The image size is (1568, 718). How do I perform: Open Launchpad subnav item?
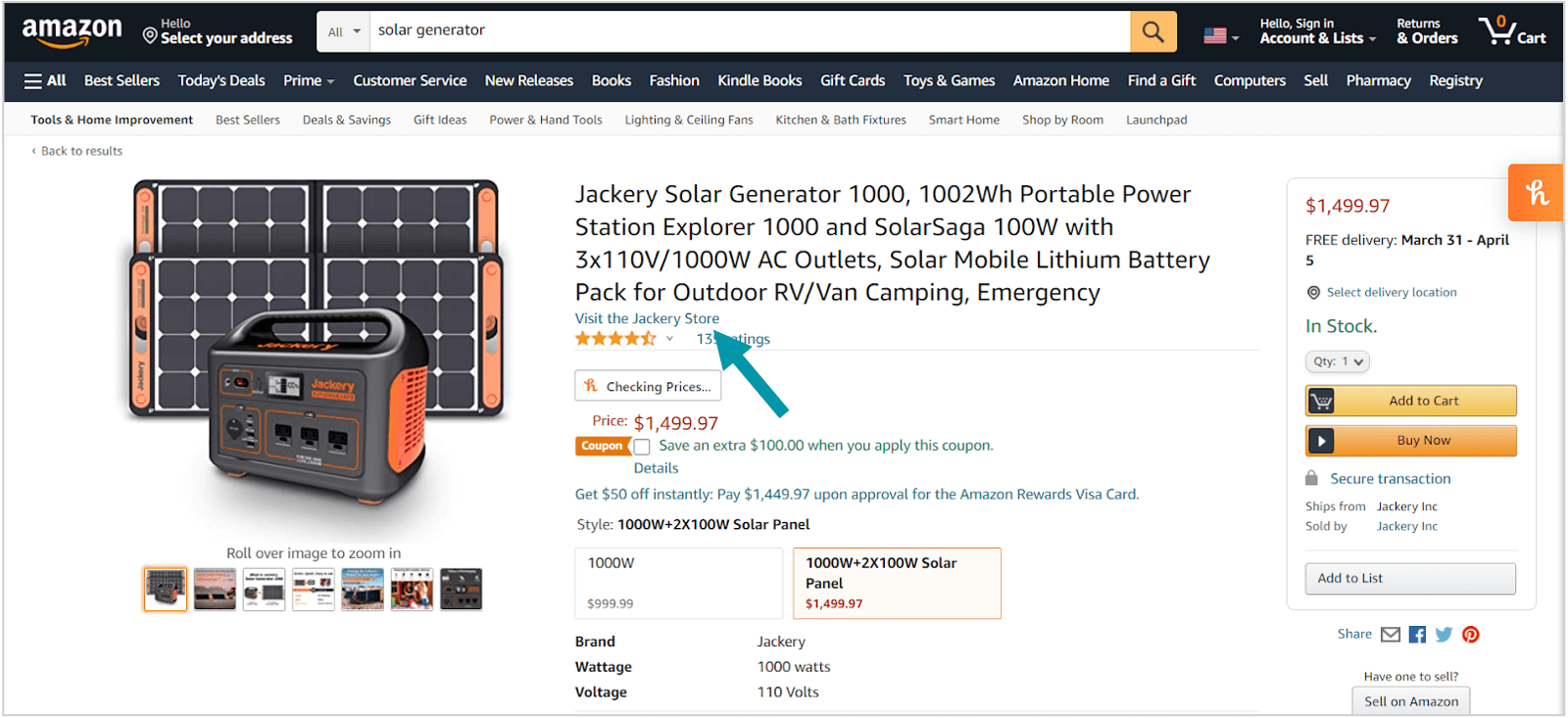pyautogui.click(x=1156, y=120)
